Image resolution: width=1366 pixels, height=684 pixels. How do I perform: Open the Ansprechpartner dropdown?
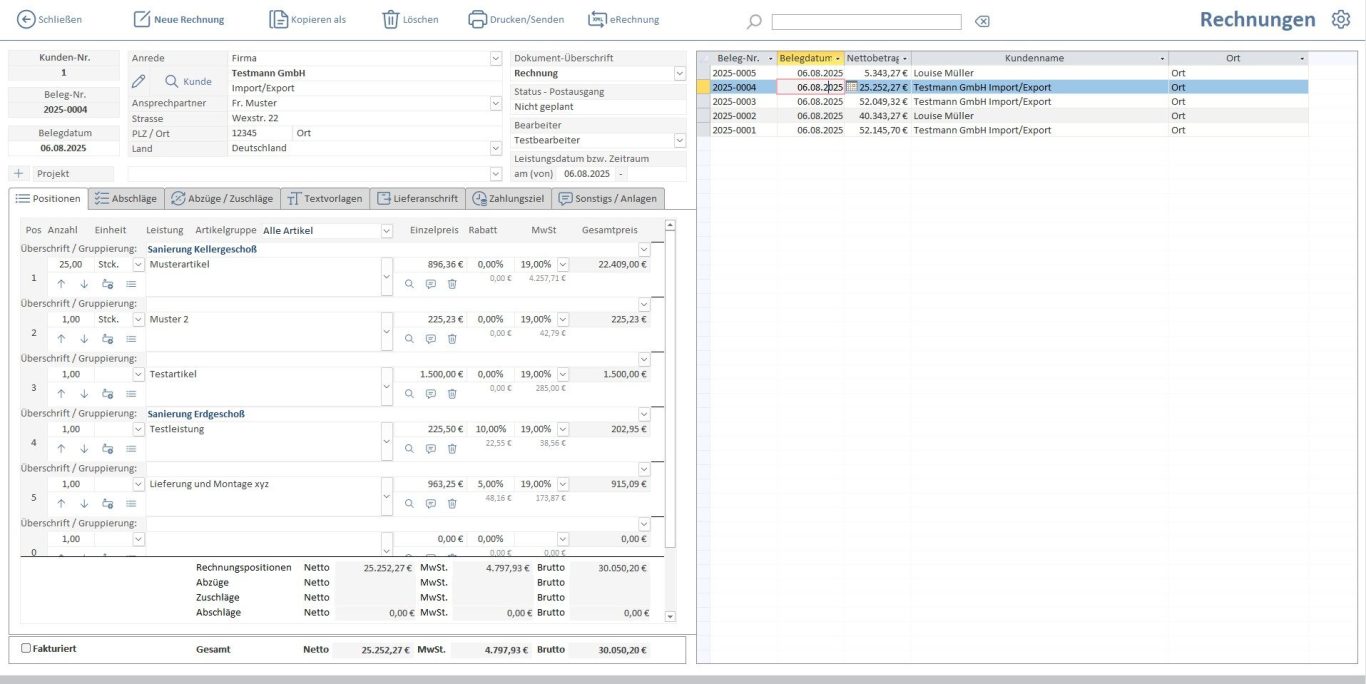click(x=496, y=103)
